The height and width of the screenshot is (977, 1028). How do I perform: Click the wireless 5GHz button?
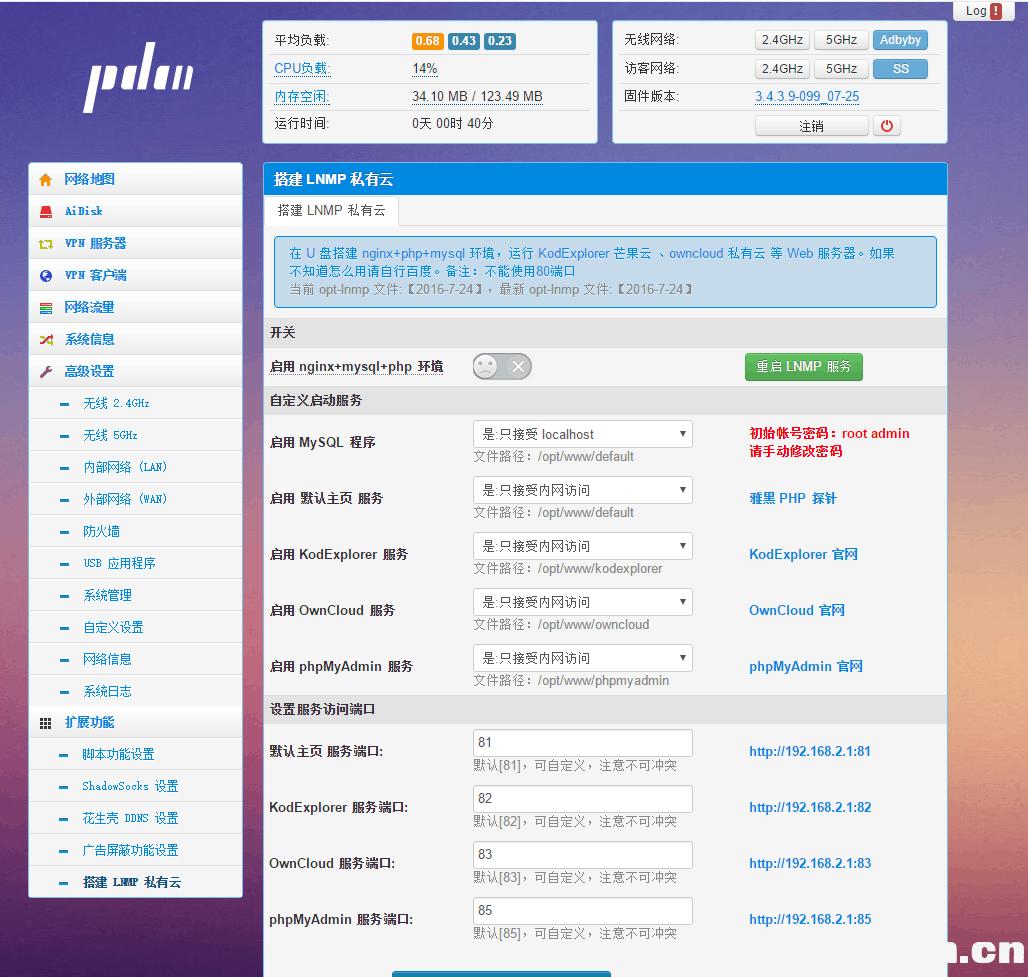(x=841, y=40)
